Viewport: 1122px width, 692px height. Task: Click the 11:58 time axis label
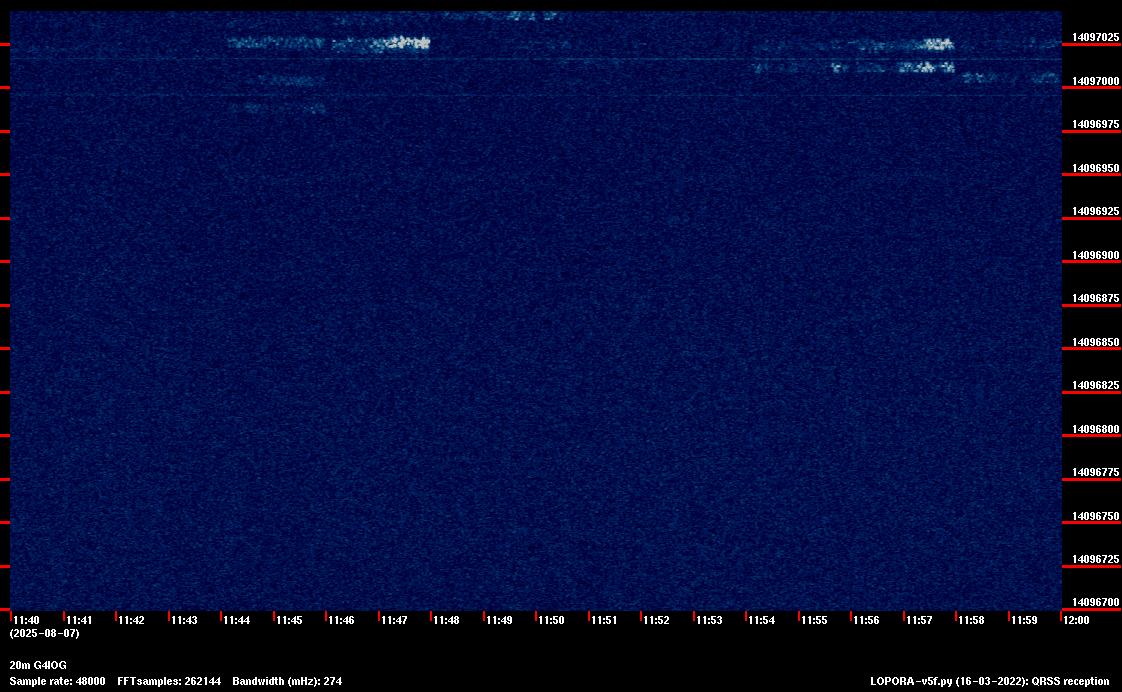tap(972, 620)
